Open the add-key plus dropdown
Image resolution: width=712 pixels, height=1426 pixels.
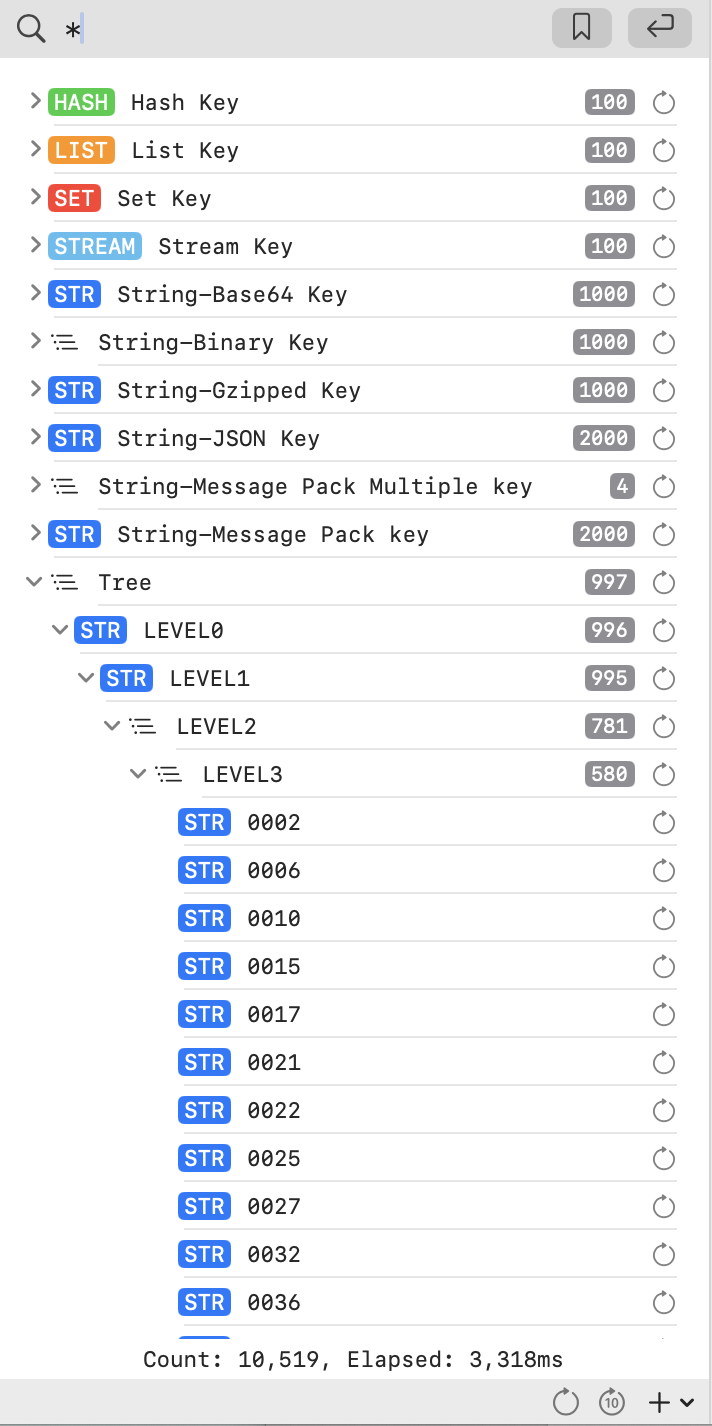671,1402
